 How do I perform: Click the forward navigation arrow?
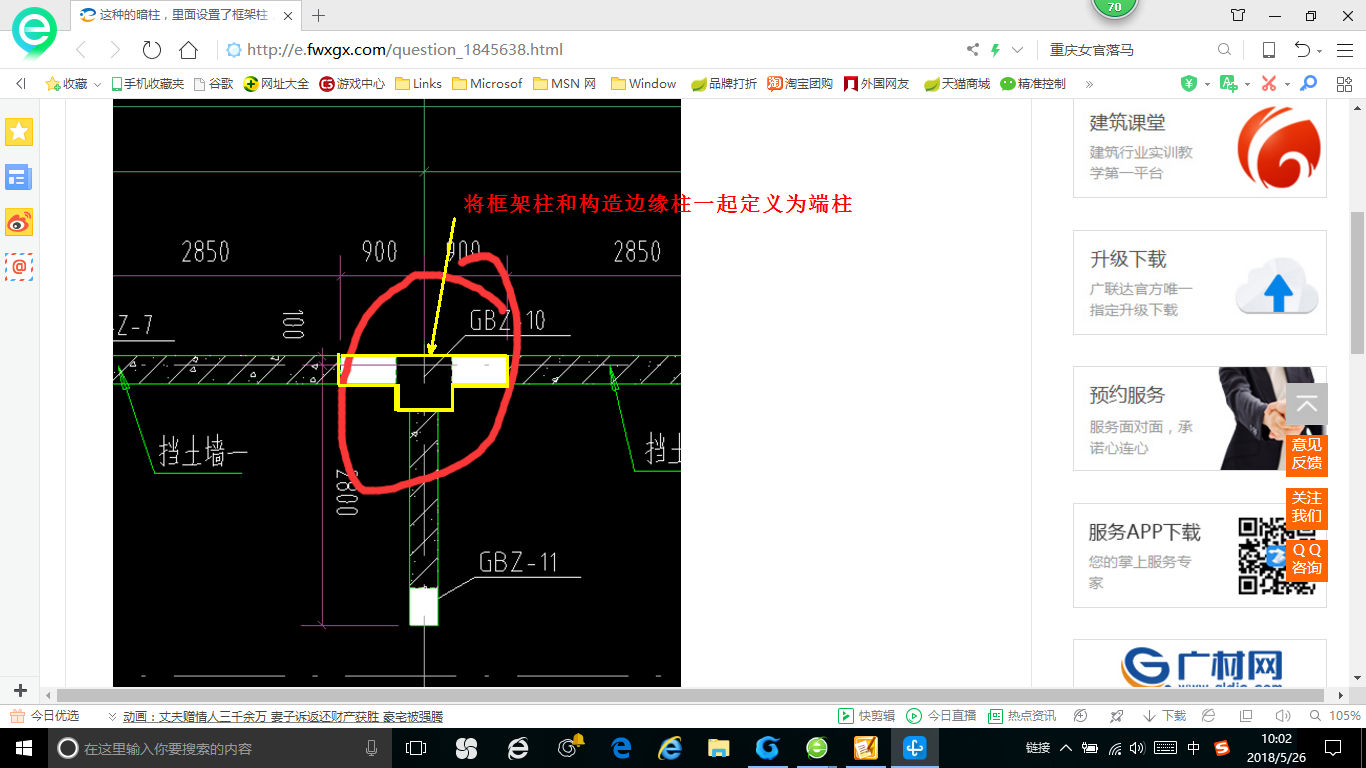[115, 50]
